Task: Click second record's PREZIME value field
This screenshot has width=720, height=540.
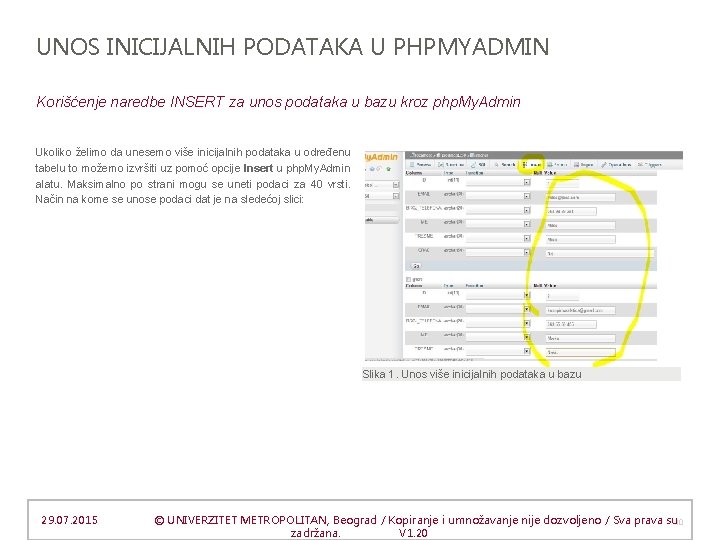Action: (x=580, y=352)
